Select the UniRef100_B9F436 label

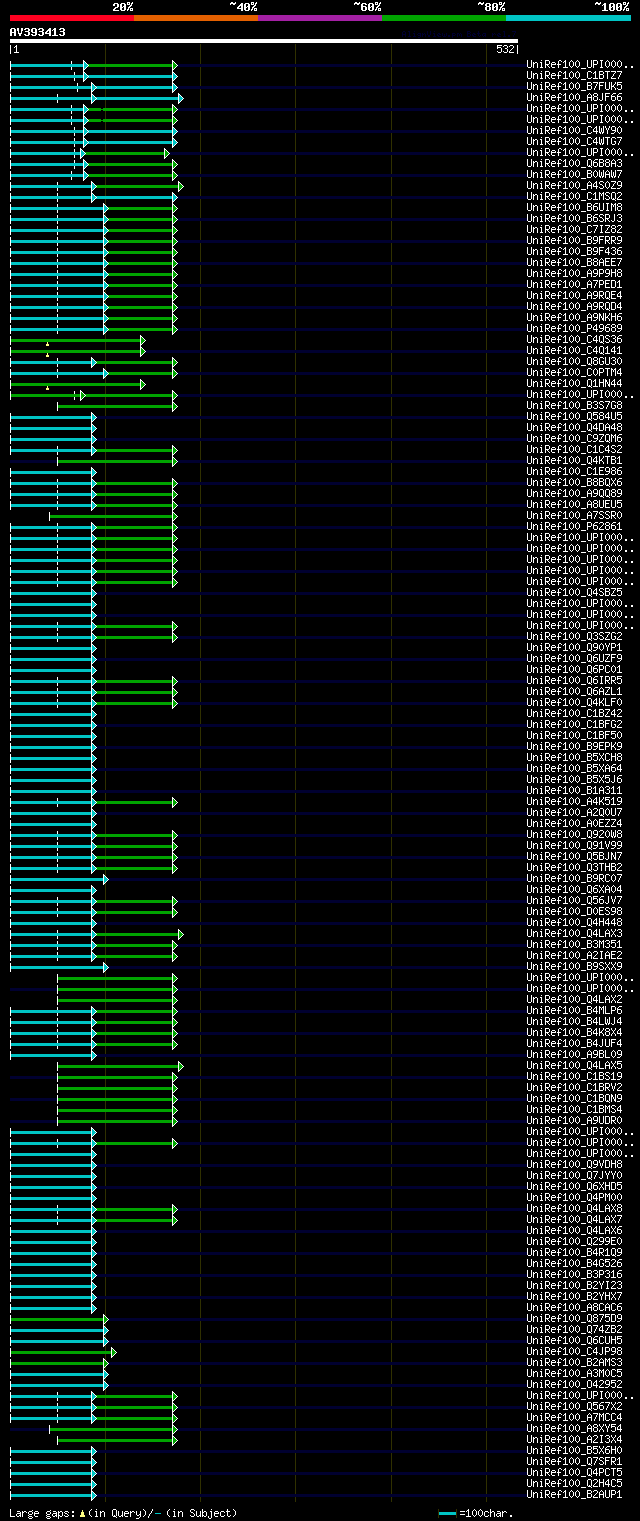[x=575, y=251]
